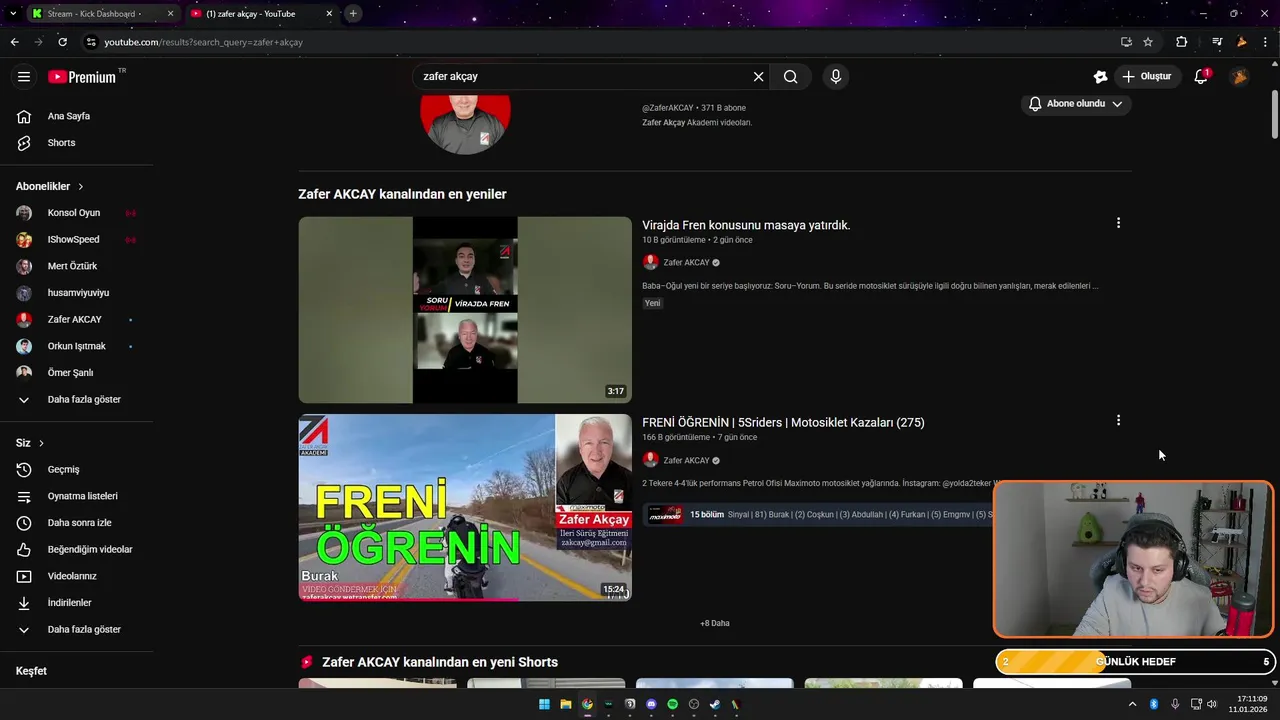The image size is (1280, 720).
Task: Open Orkun Işıtmak subscription
Action: (x=76, y=346)
